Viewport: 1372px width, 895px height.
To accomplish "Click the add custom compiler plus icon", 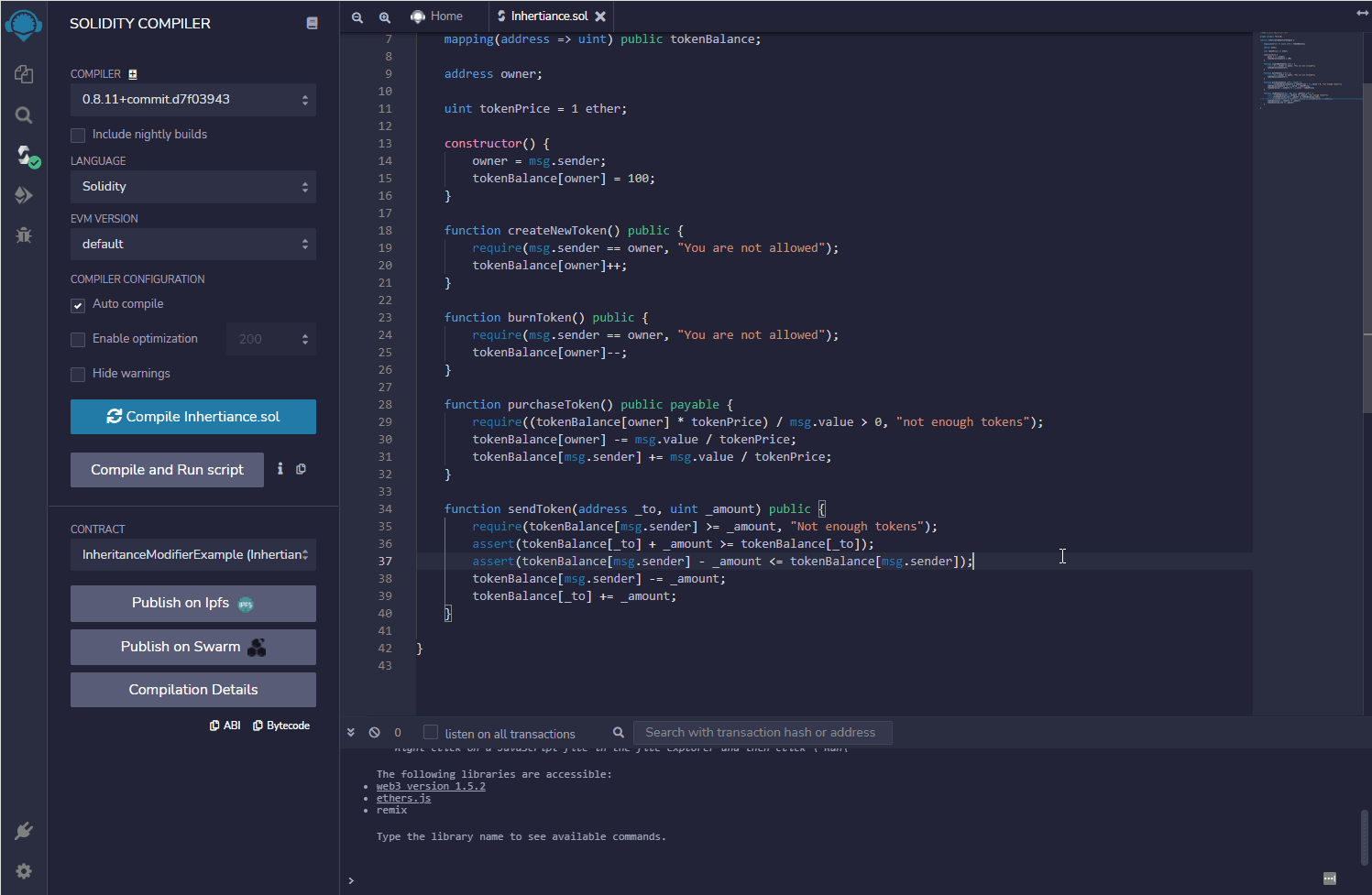I will point(133,74).
